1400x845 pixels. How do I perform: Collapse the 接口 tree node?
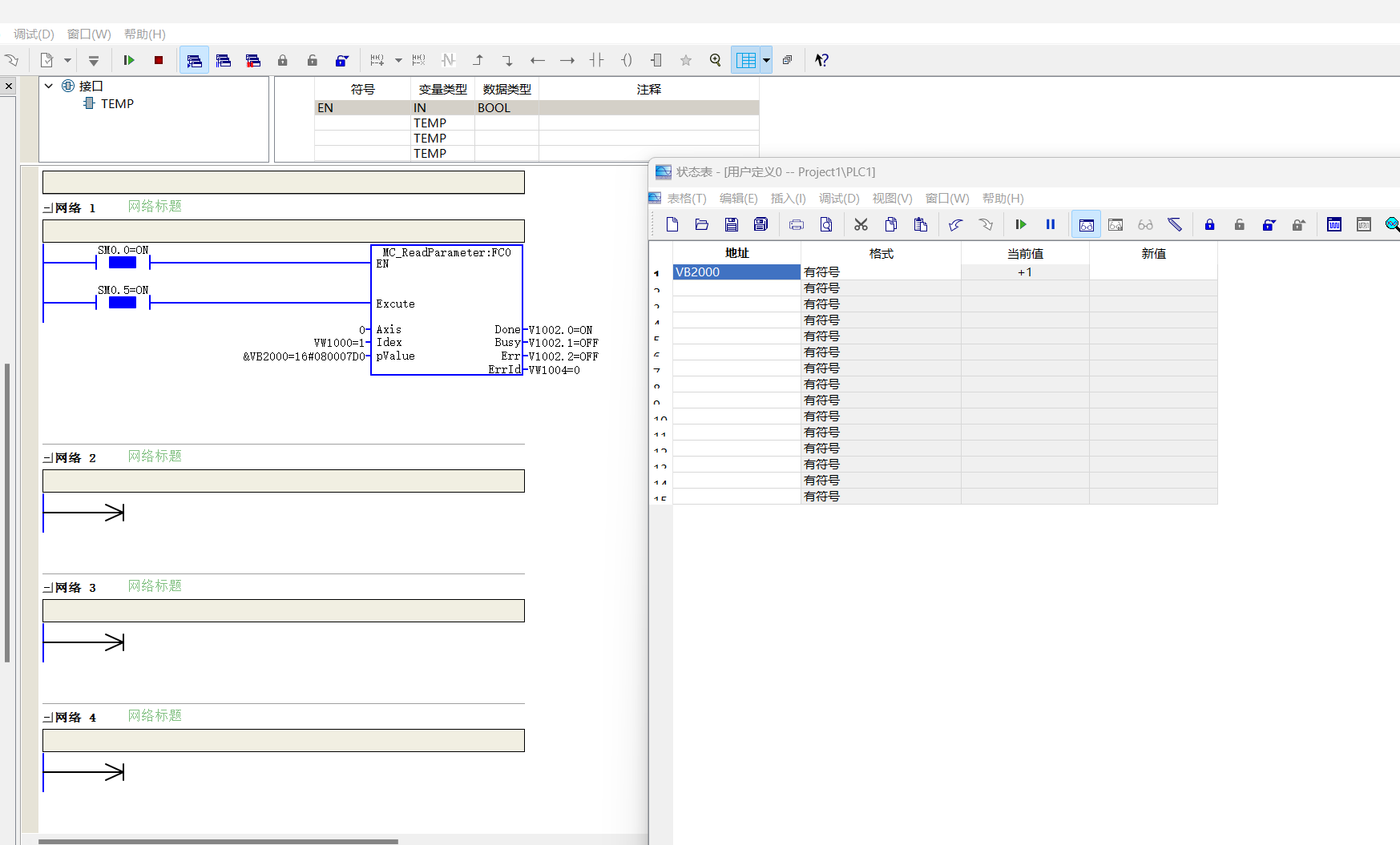[x=49, y=86]
